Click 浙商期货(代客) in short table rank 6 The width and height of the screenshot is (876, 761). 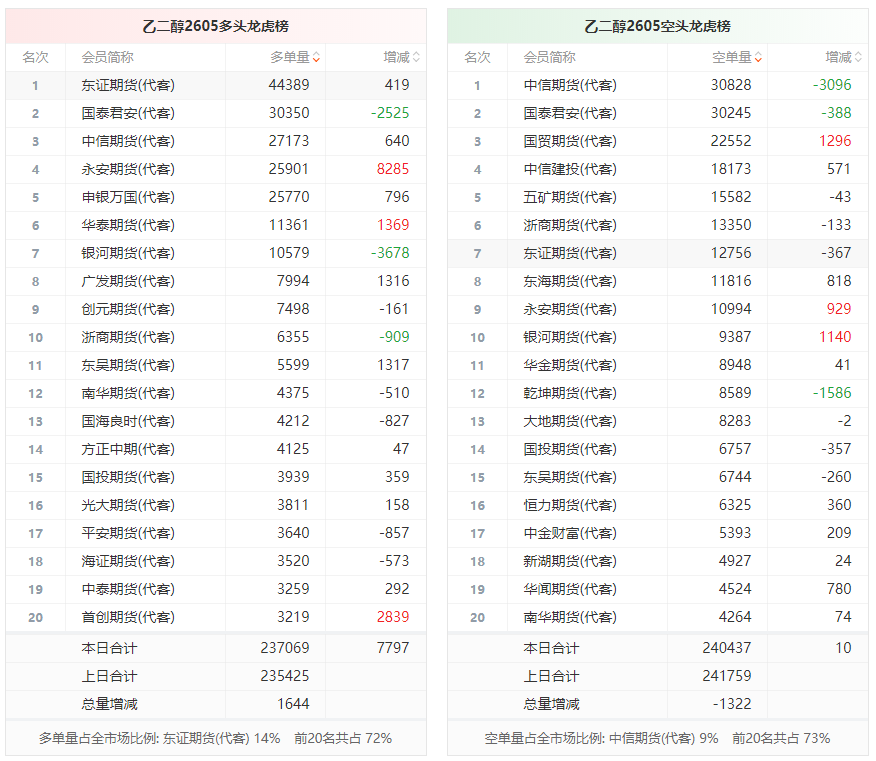tap(570, 225)
